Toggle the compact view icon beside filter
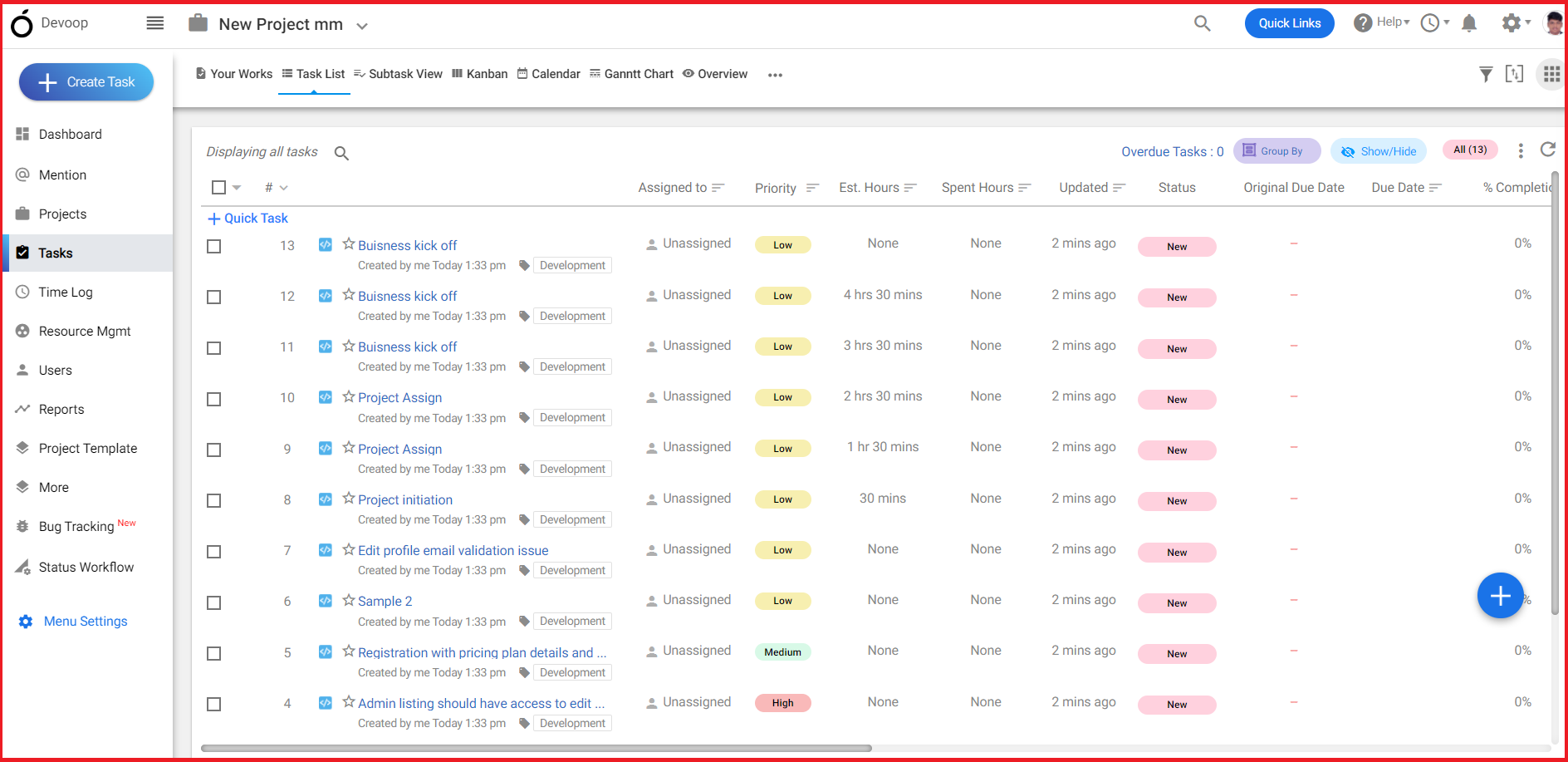This screenshot has height=762, width=1568. point(1515,74)
